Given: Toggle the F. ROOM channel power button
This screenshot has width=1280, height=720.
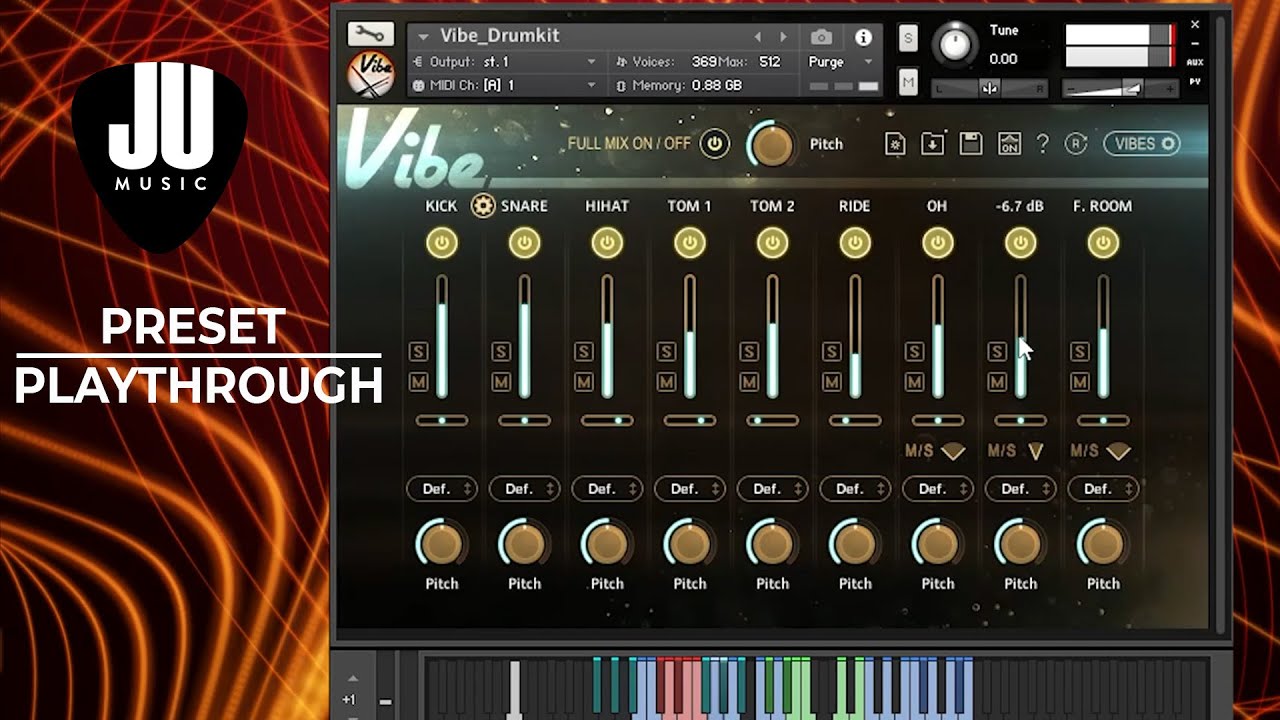Looking at the screenshot, I should pos(1103,243).
